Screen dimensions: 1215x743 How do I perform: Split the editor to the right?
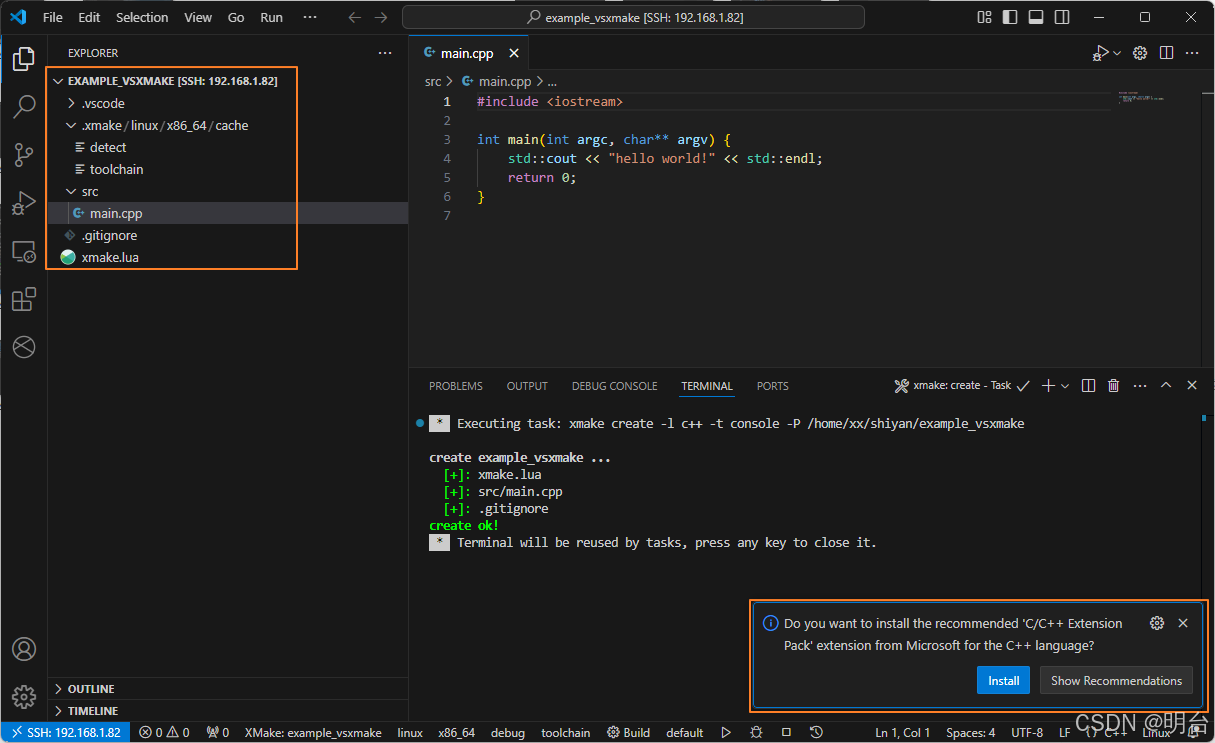pyautogui.click(x=1166, y=53)
